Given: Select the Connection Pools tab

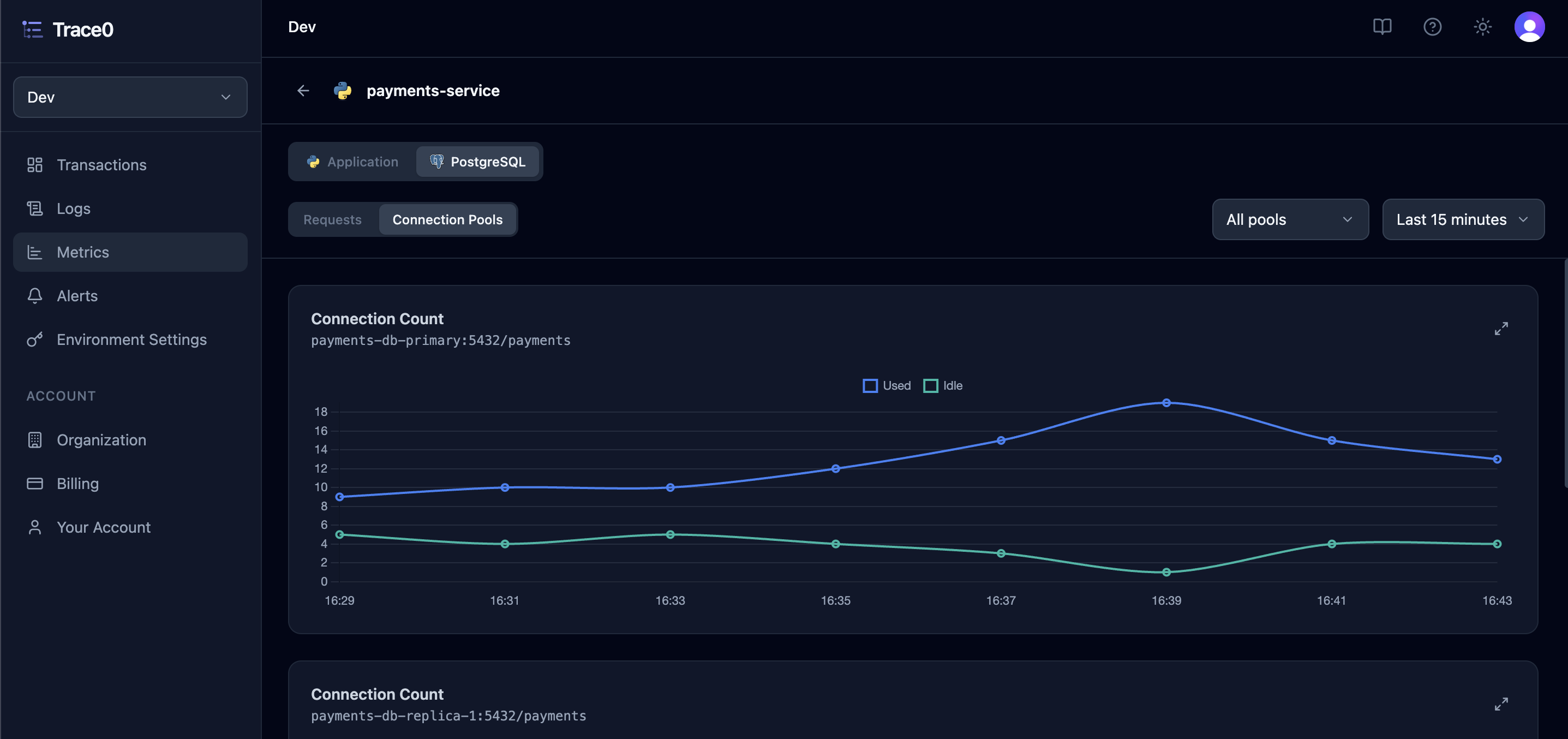Looking at the screenshot, I should [447, 220].
